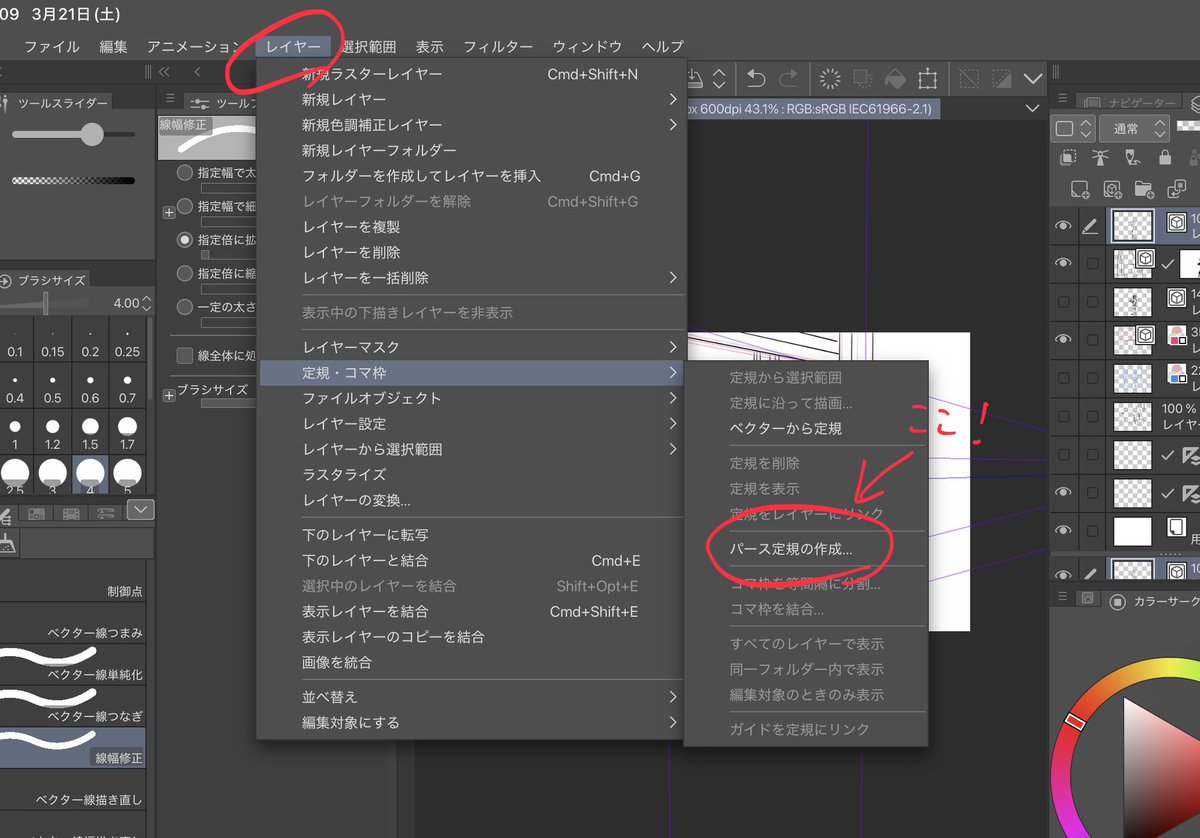
Task: Expand the 新規レイヤー submenu arrow
Action: point(673,99)
